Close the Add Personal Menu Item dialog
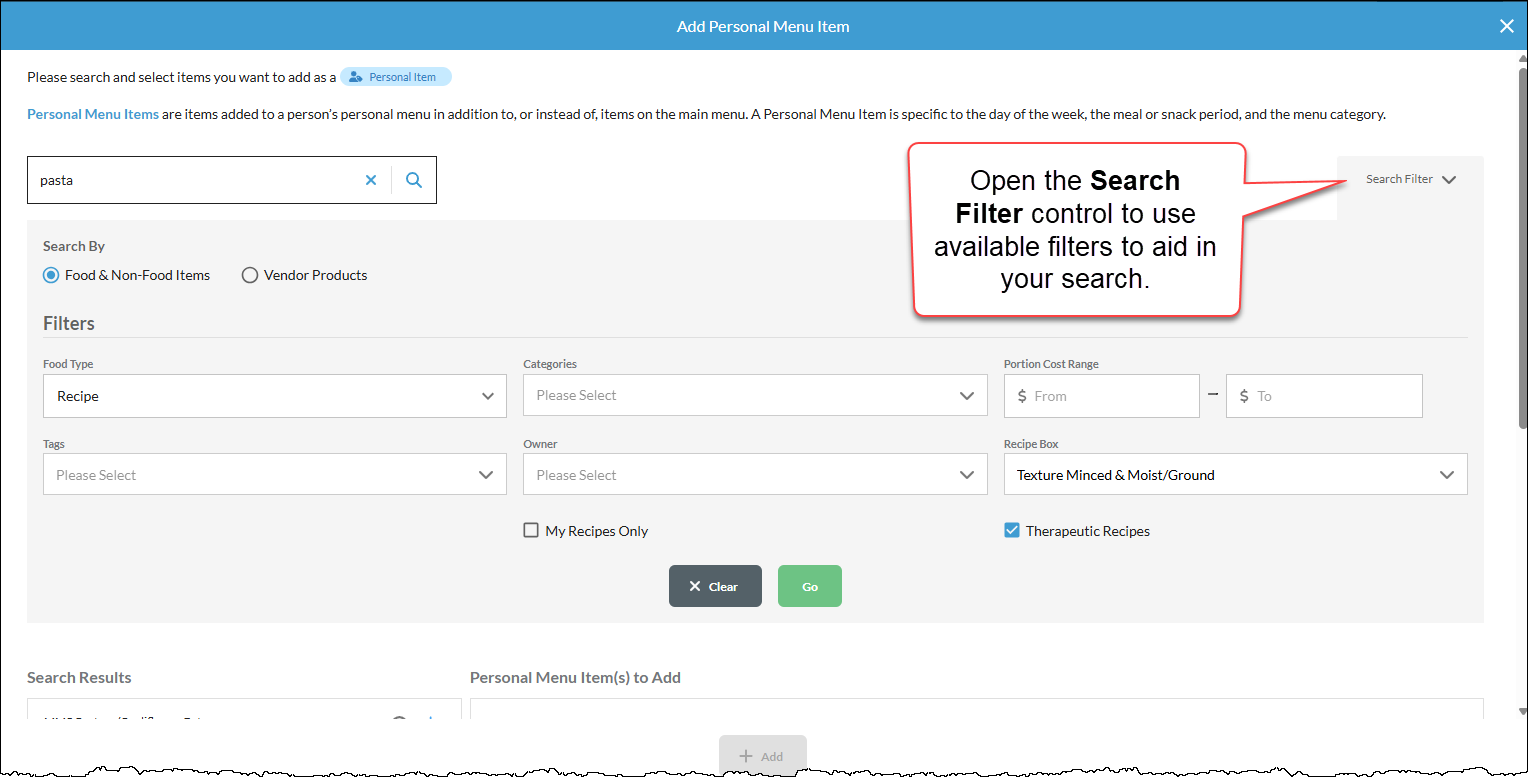Viewport: 1528px width, 777px height. (x=1507, y=26)
